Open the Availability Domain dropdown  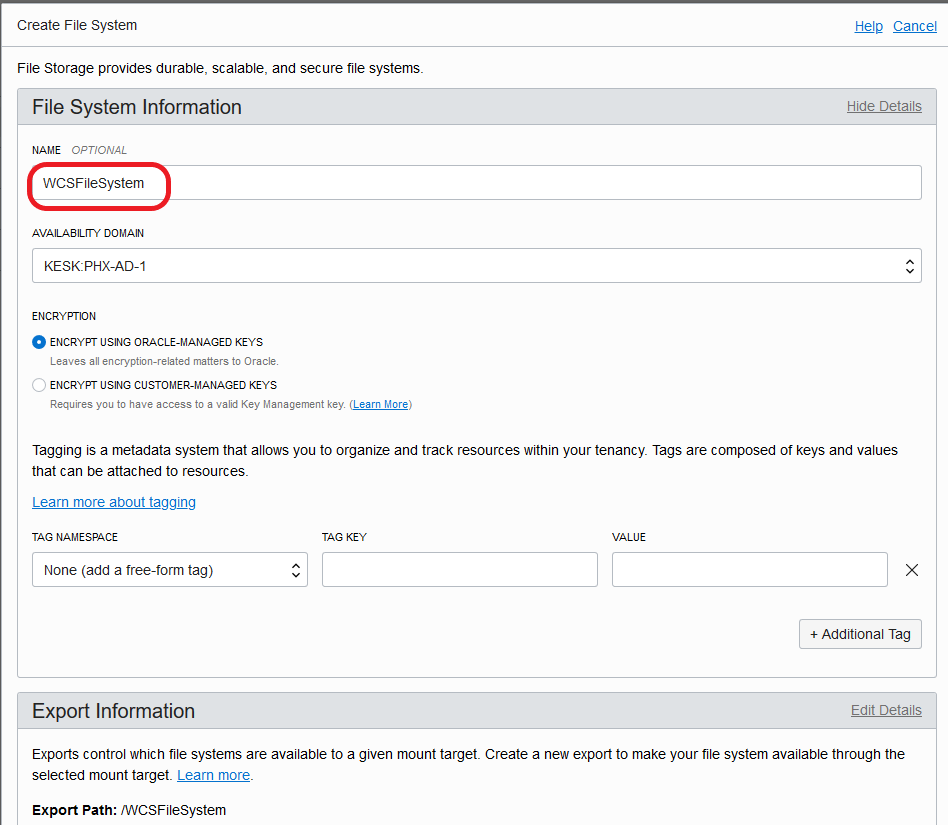click(x=476, y=265)
